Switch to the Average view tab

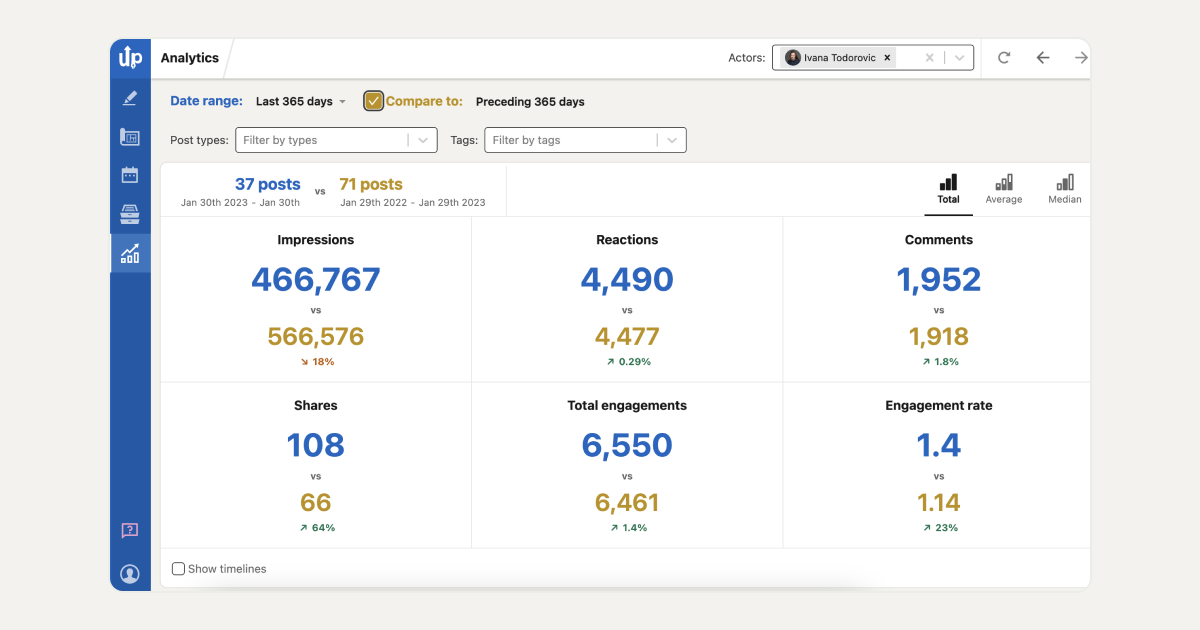[x=1004, y=189]
